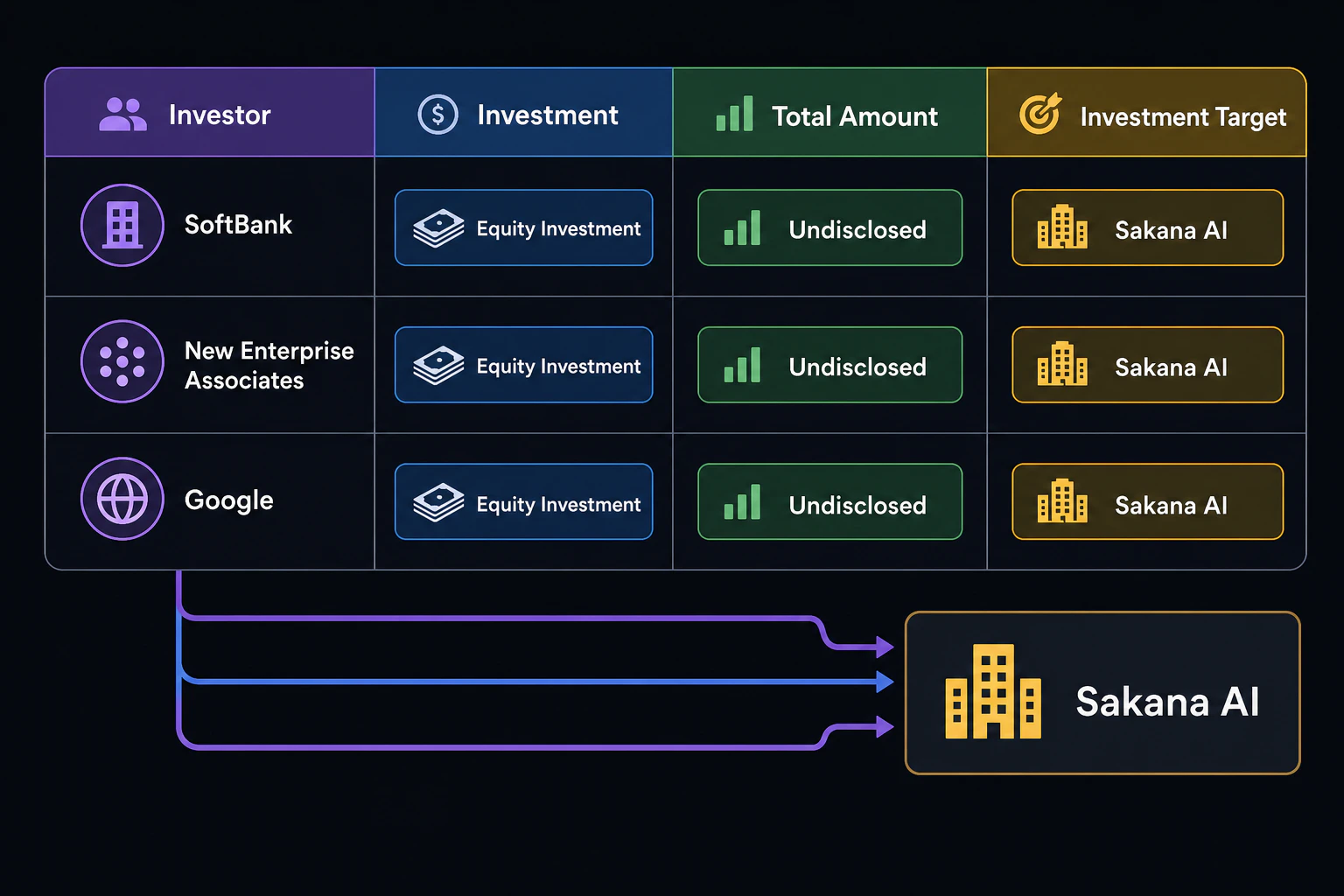Click the large "Sakana AI" title in bottom card

tap(1167, 702)
